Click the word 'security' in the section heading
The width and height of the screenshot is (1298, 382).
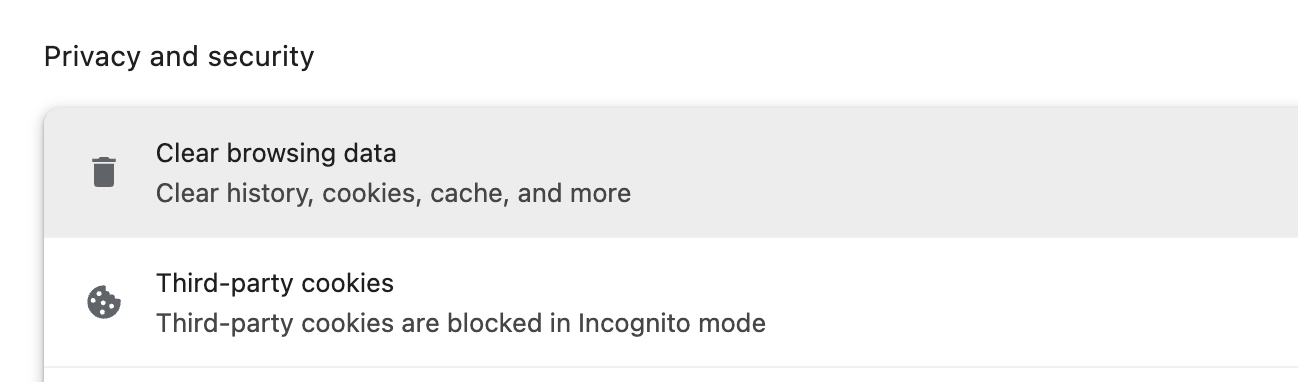click(x=261, y=57)
